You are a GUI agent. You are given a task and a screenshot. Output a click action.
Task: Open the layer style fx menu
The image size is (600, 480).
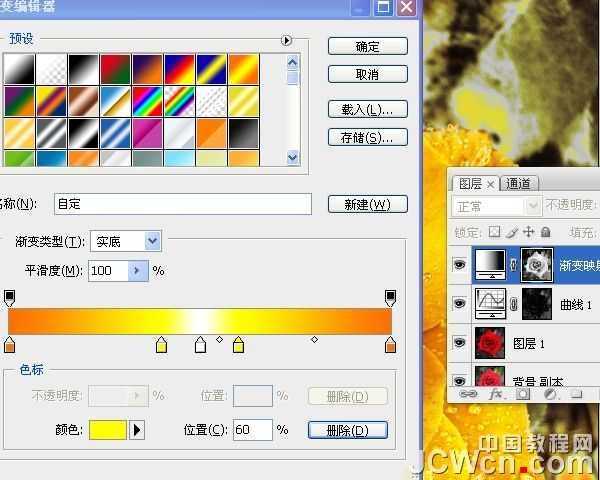(x=494, y=395)
